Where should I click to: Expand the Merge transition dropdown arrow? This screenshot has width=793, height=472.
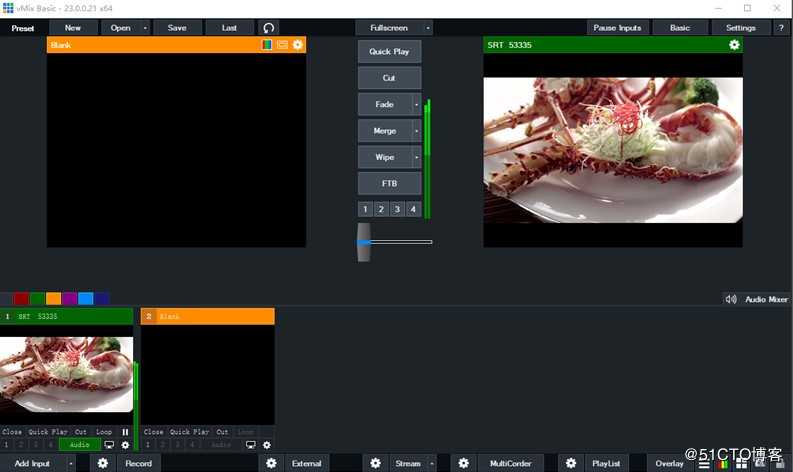[x=416, y=131]
